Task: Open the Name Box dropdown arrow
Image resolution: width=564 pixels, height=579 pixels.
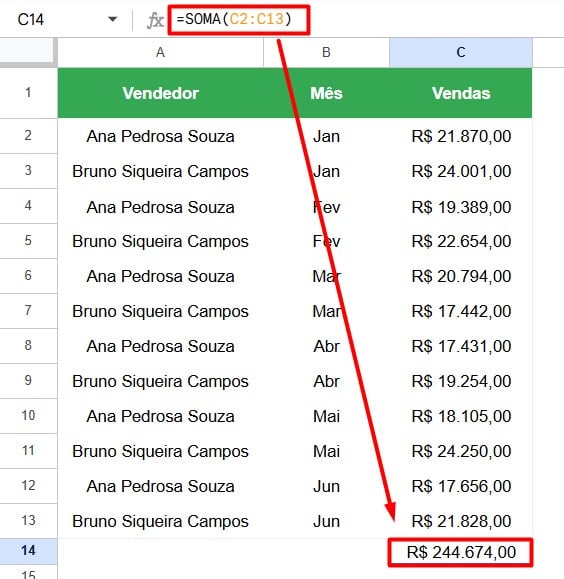Action: 112,19
